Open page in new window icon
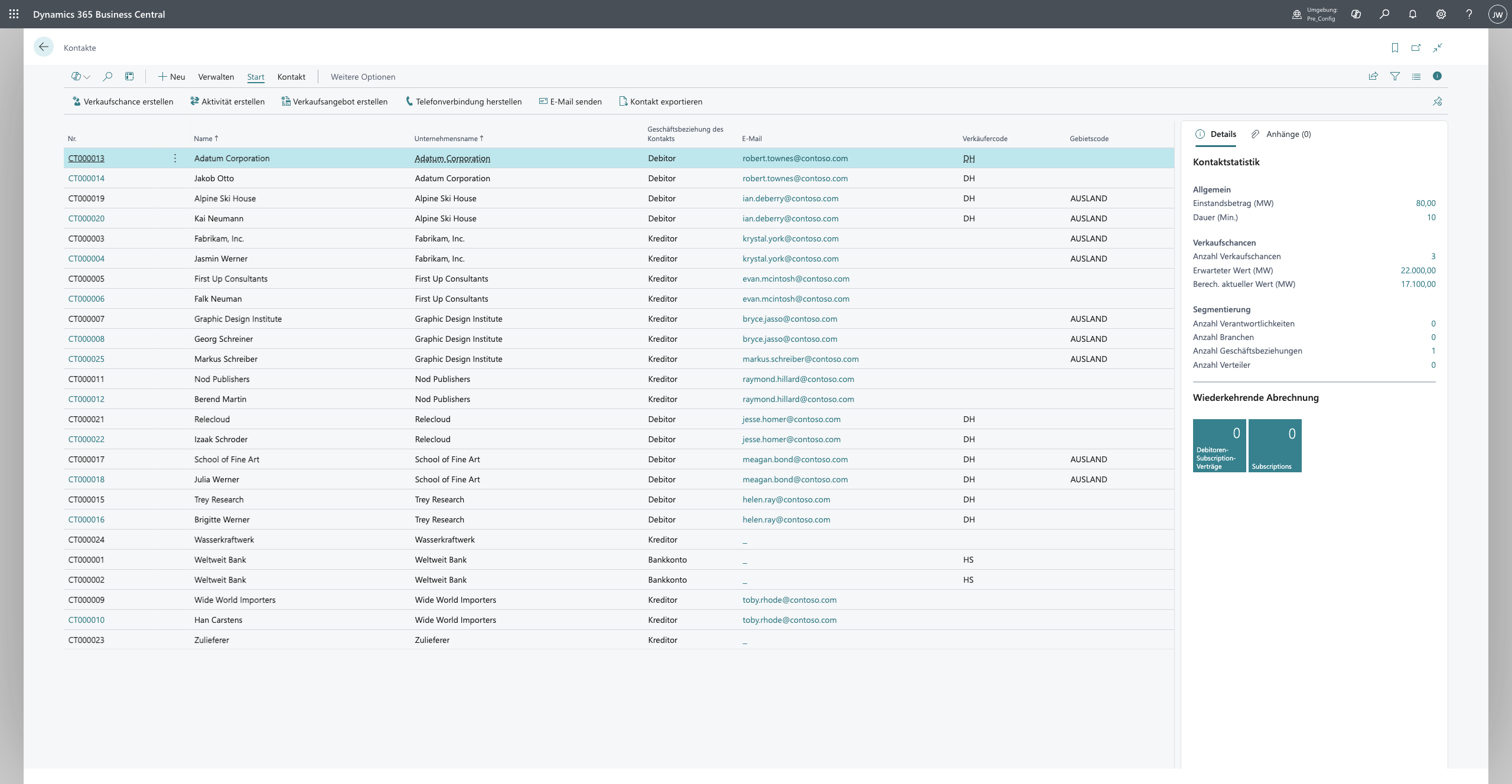1512x784 pixels. pos(1416,48)
